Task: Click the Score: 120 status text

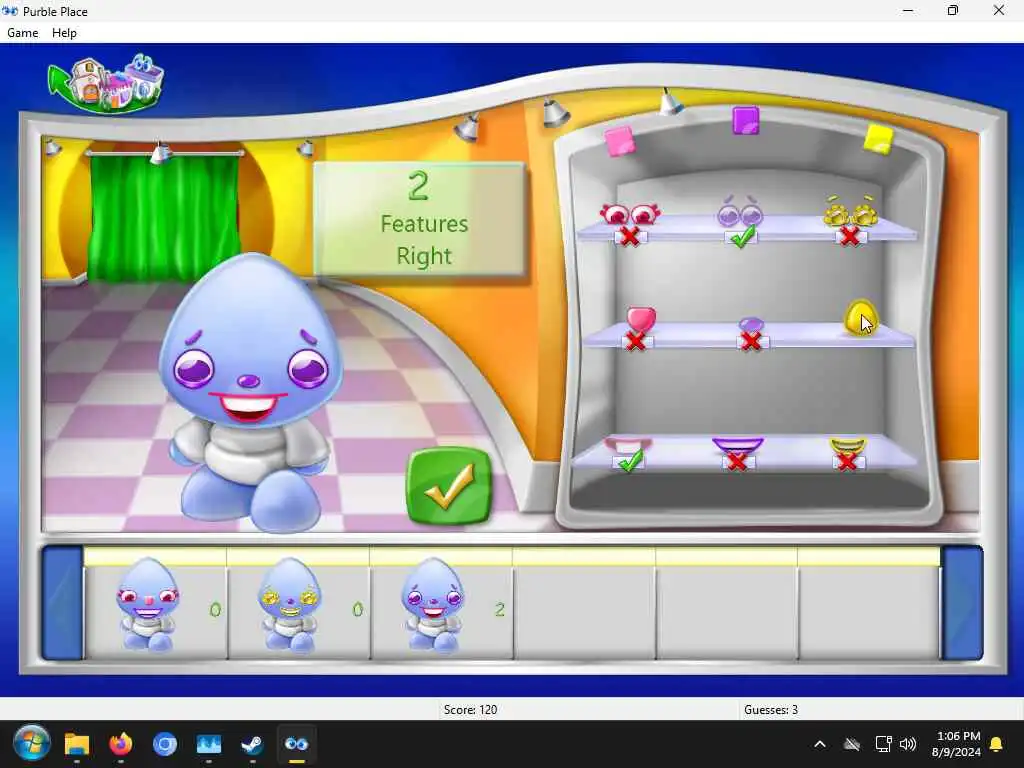Action: (x=470, y=709)
